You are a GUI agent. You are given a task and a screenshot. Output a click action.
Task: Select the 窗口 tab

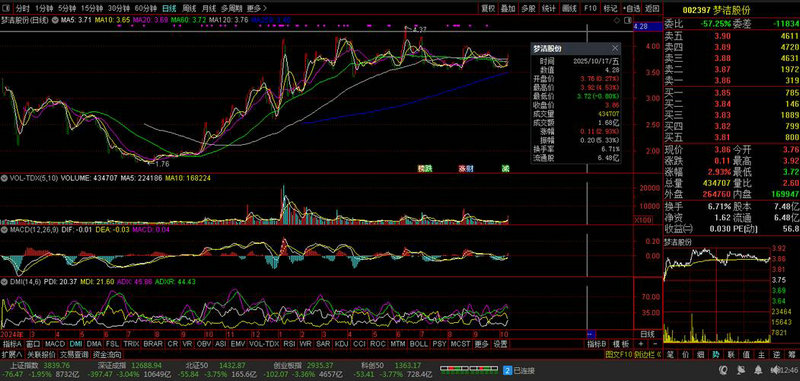[x=33, y=344]
